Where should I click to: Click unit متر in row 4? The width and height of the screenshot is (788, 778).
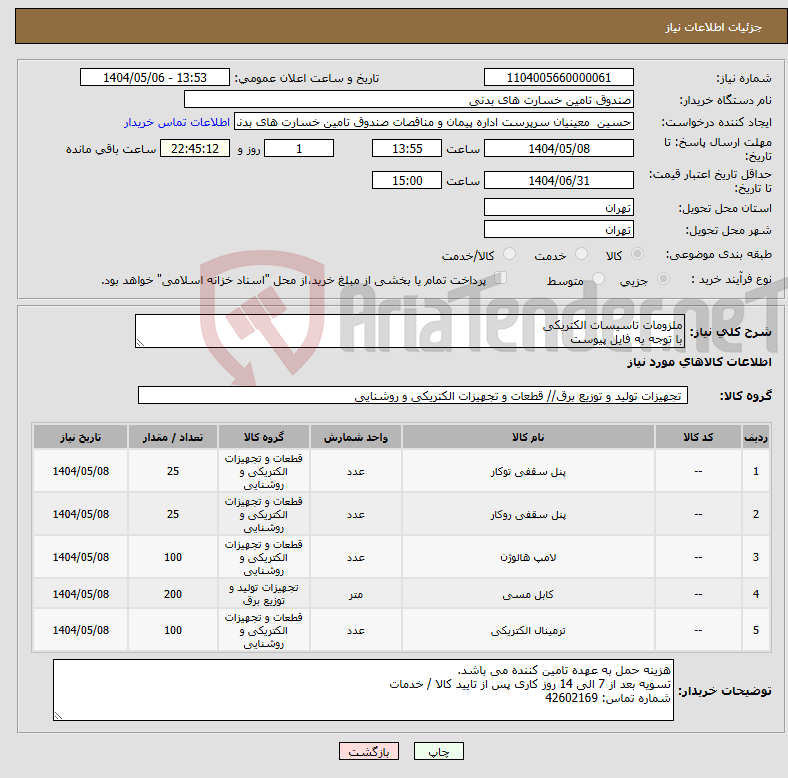coord(356,594)
